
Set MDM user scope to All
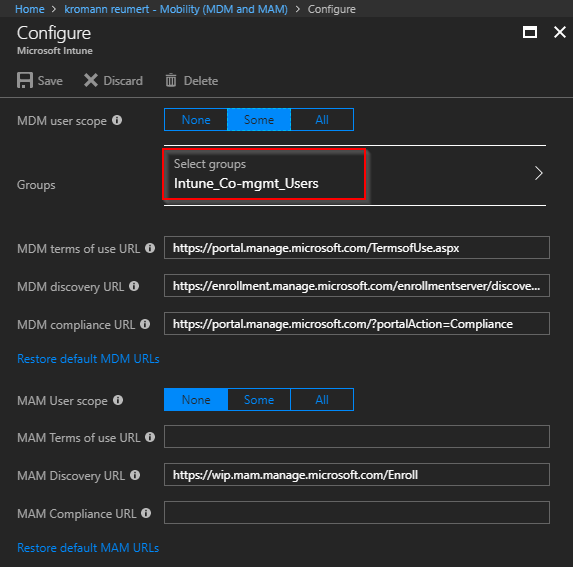(322, 119)
